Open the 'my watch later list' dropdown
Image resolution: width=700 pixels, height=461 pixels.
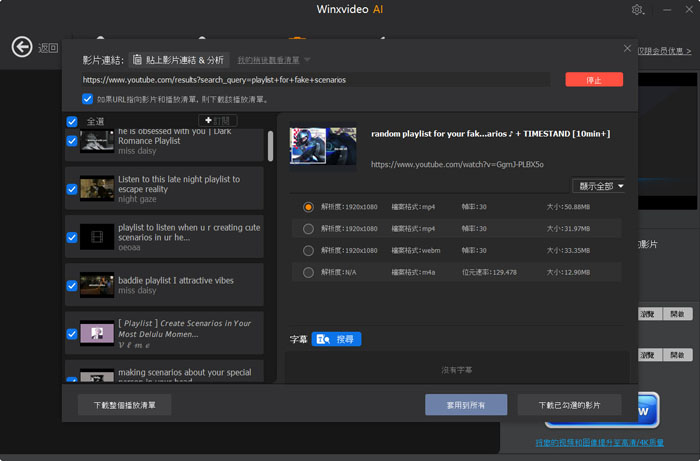coord(274,60)
